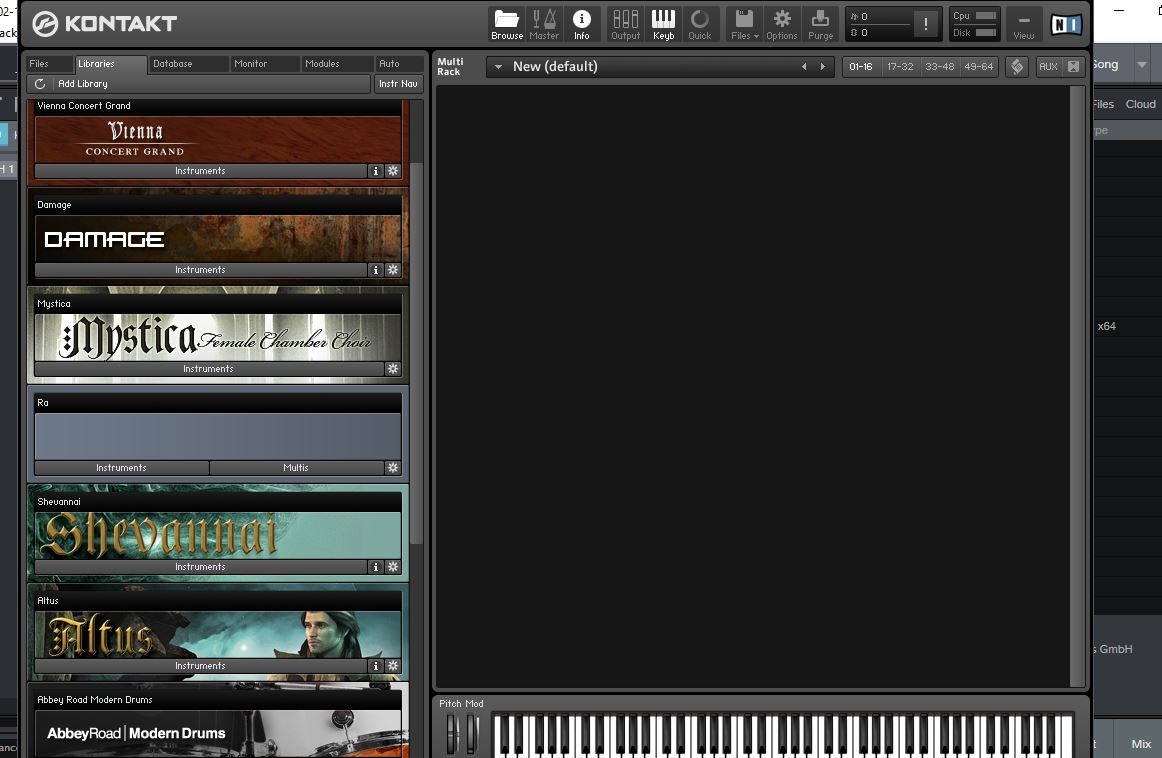Select the 17-32 channel page tab

[900, 67]
